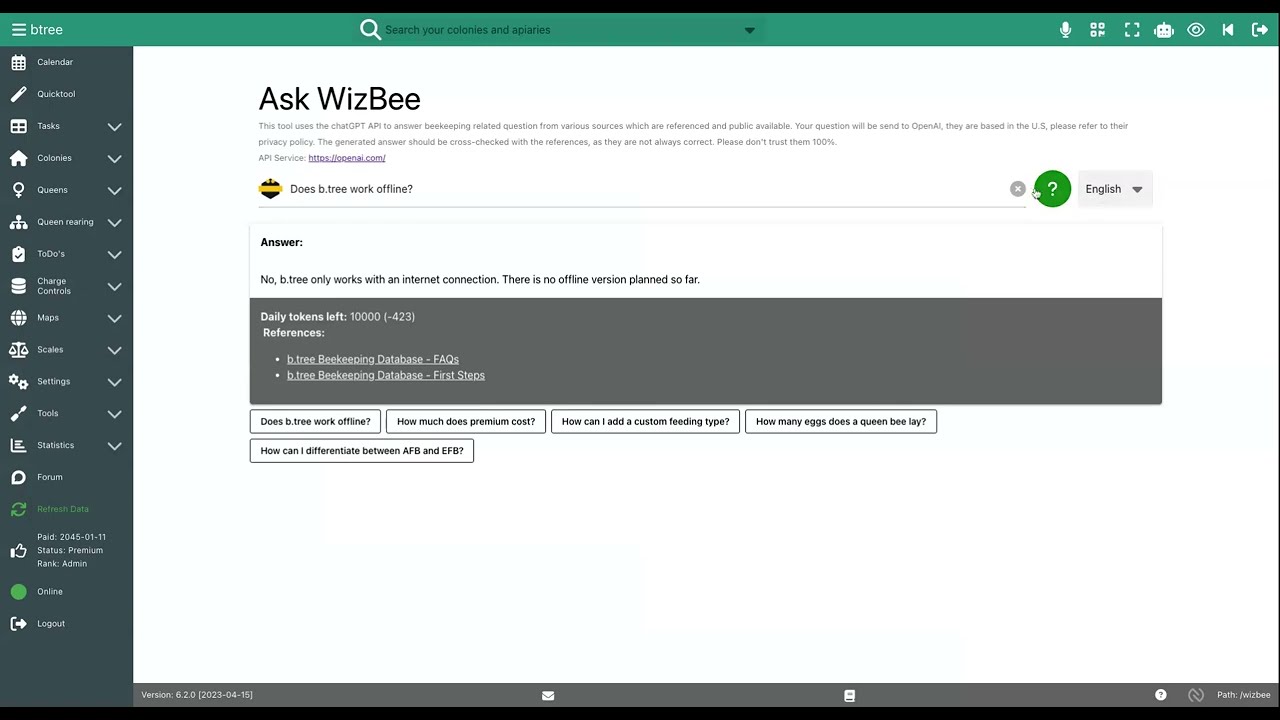Click the Queens icon in sidebar
The width and height of the screenshot is (1280, 720).
click(x=18, y=190)
